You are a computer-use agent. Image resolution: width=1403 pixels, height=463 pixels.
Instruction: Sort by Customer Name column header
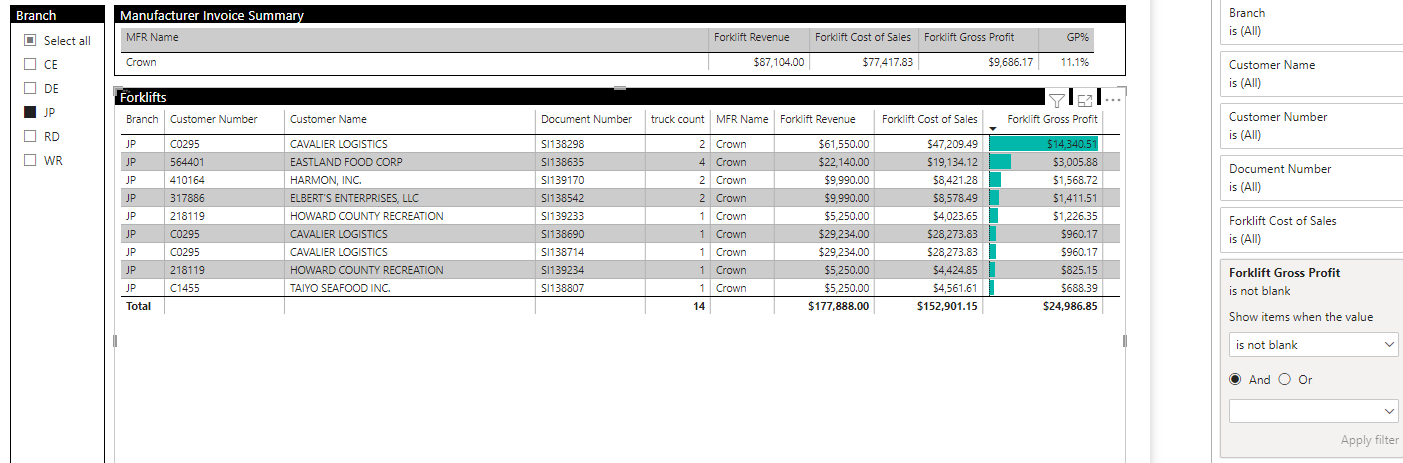[x=328, y=119]
